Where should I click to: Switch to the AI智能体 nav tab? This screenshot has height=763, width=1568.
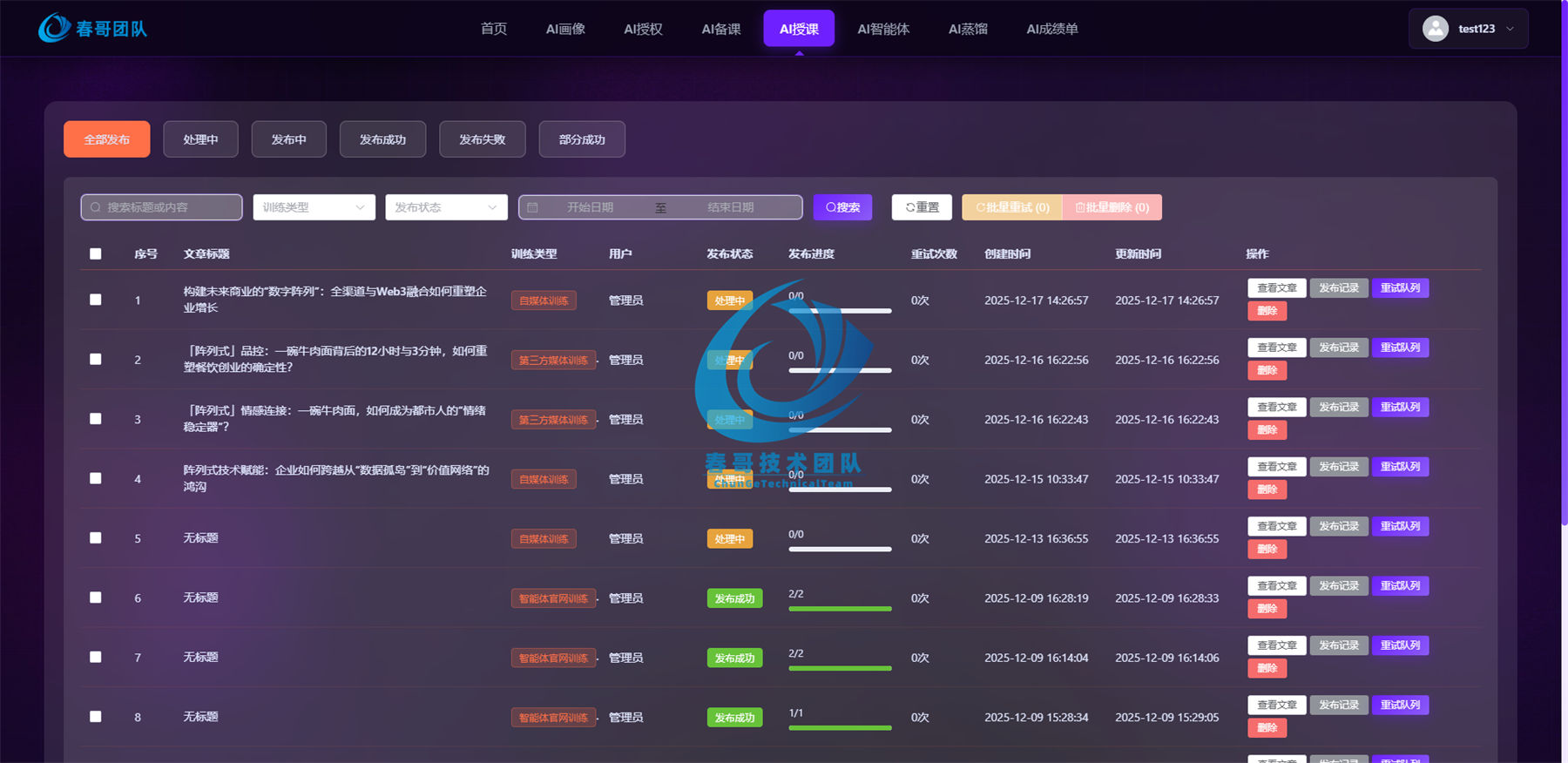click(883, 29)
